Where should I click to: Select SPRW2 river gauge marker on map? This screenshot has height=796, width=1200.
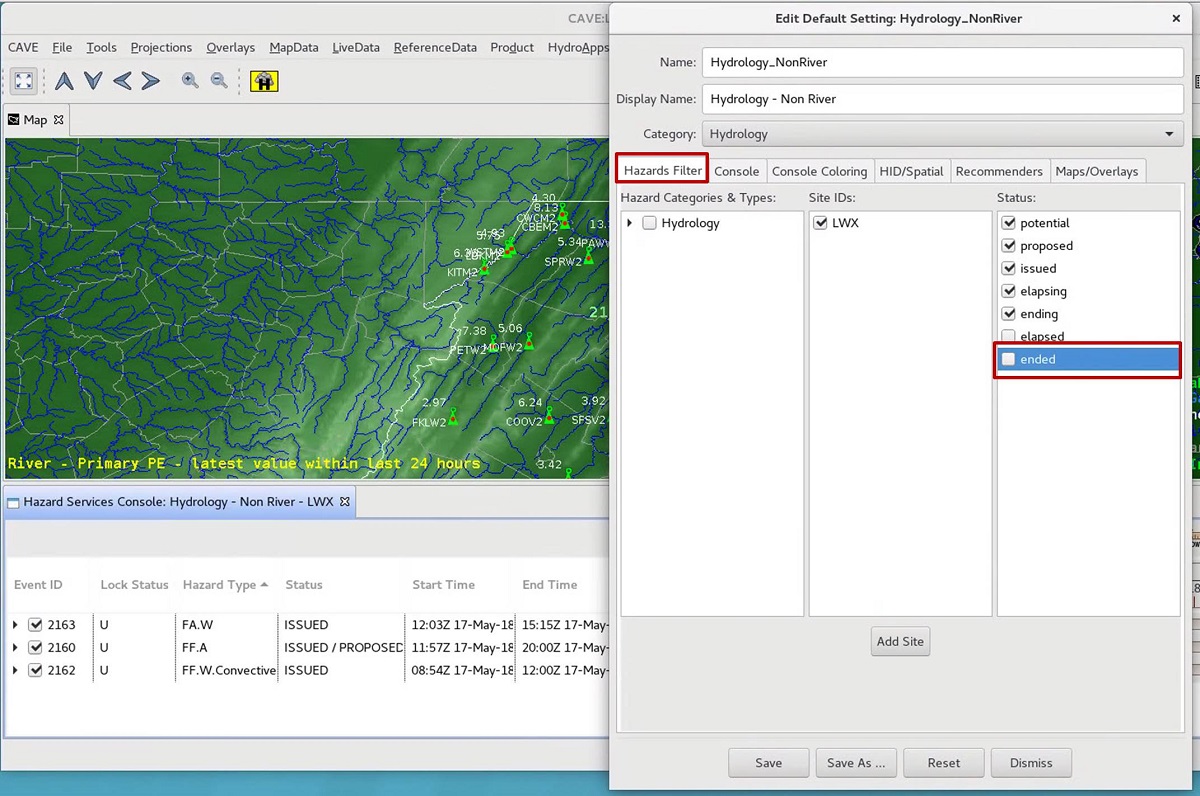589,256
